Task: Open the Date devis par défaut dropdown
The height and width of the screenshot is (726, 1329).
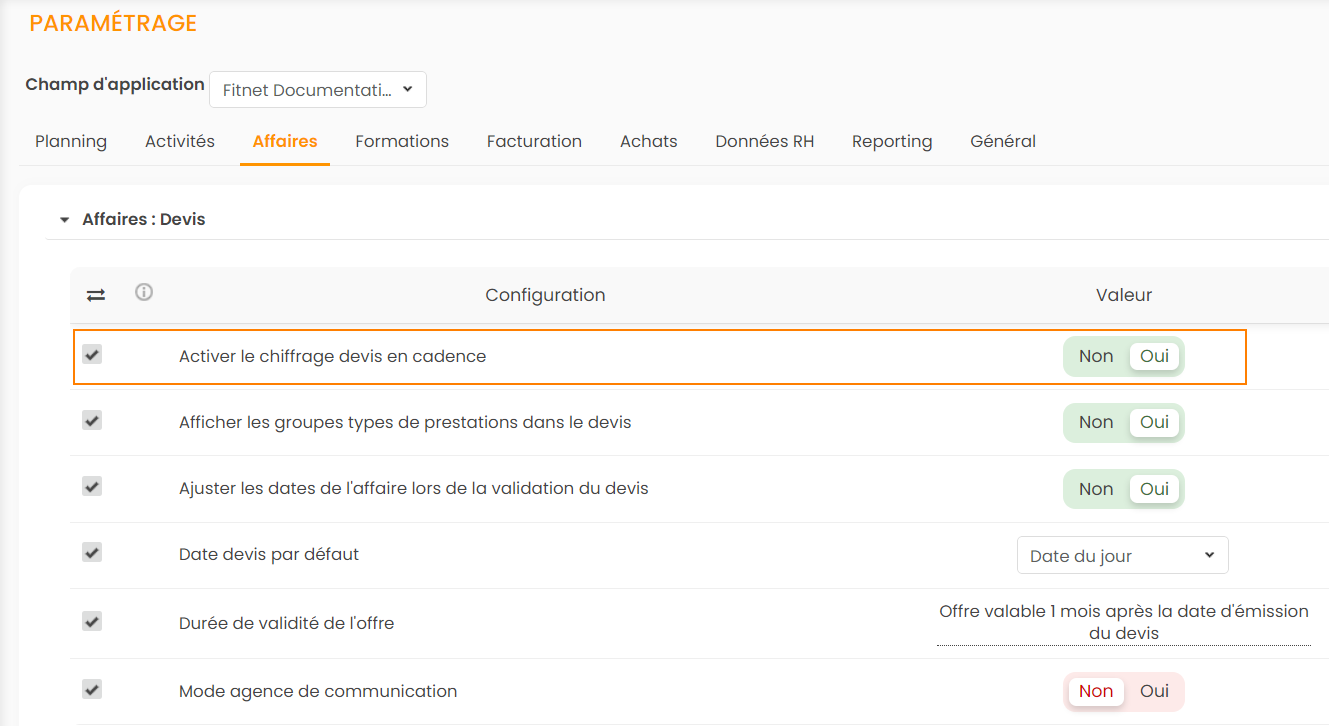Action: [1122, 556]
